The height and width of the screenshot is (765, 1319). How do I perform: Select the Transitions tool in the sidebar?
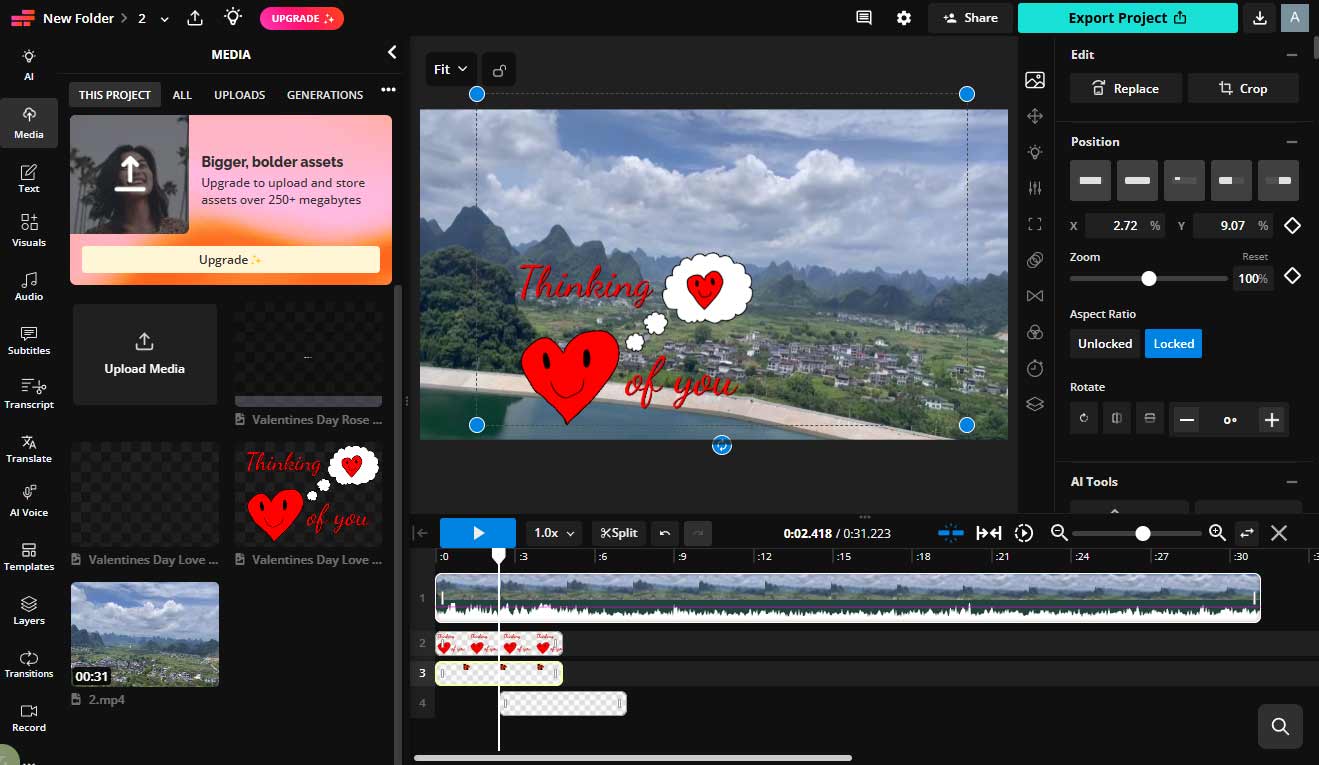(29, 662)
